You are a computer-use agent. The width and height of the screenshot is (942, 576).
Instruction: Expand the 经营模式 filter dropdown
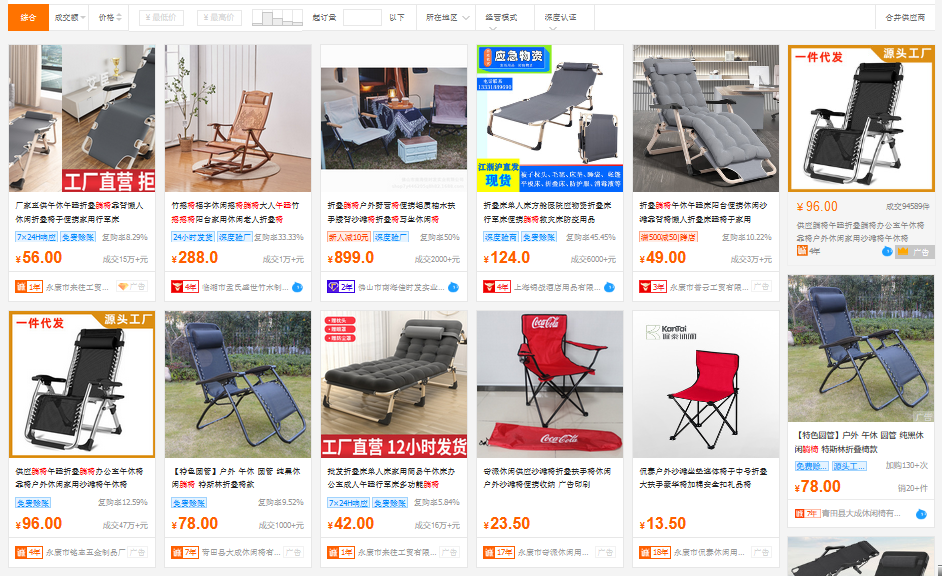pos(501,17)
